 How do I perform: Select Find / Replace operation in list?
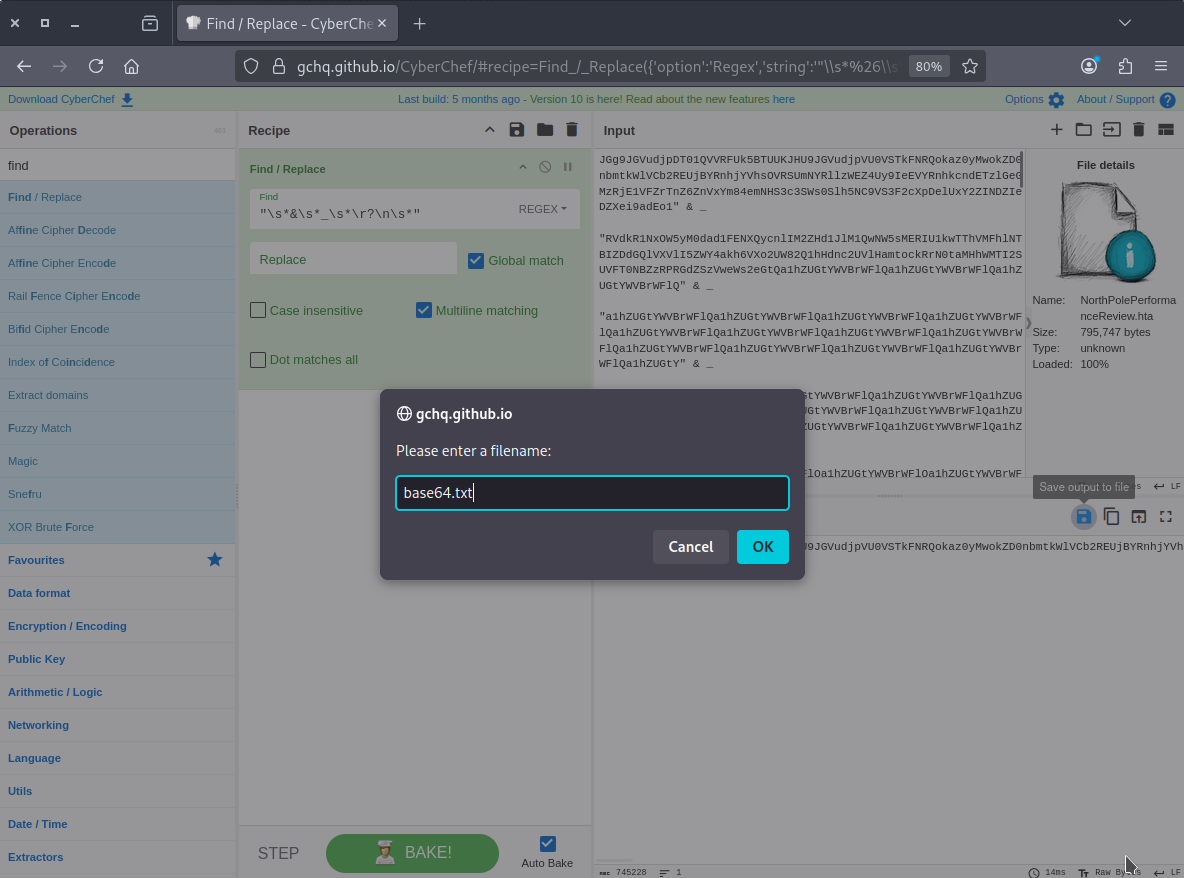click(45, 197)
